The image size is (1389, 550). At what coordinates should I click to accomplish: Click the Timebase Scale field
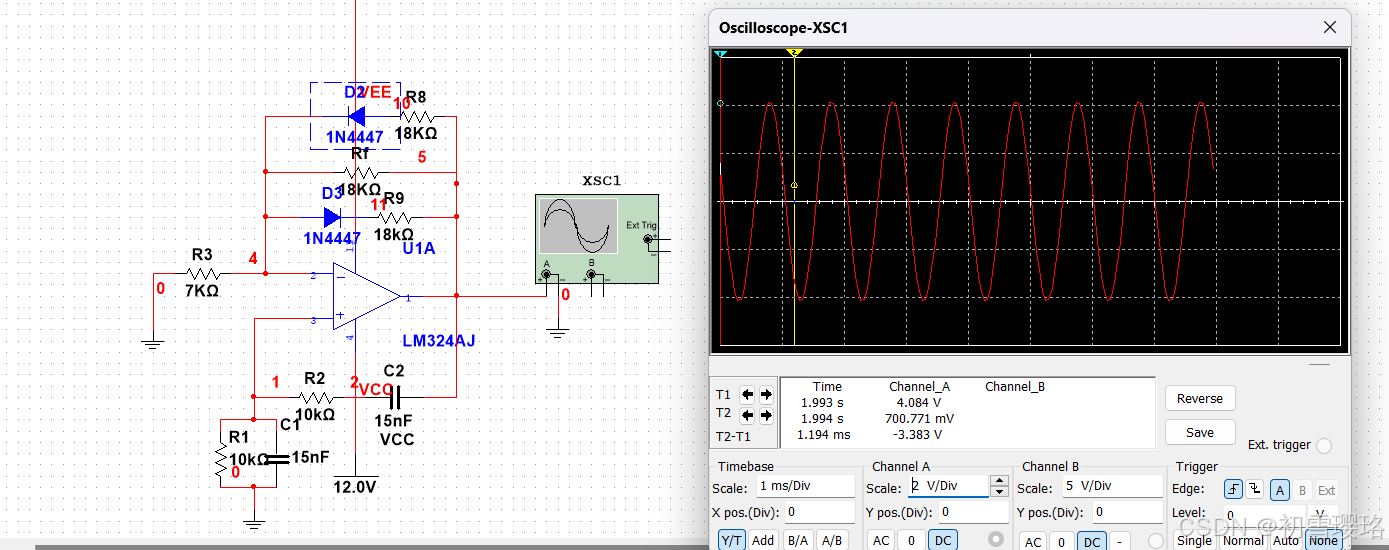(805, 486)
